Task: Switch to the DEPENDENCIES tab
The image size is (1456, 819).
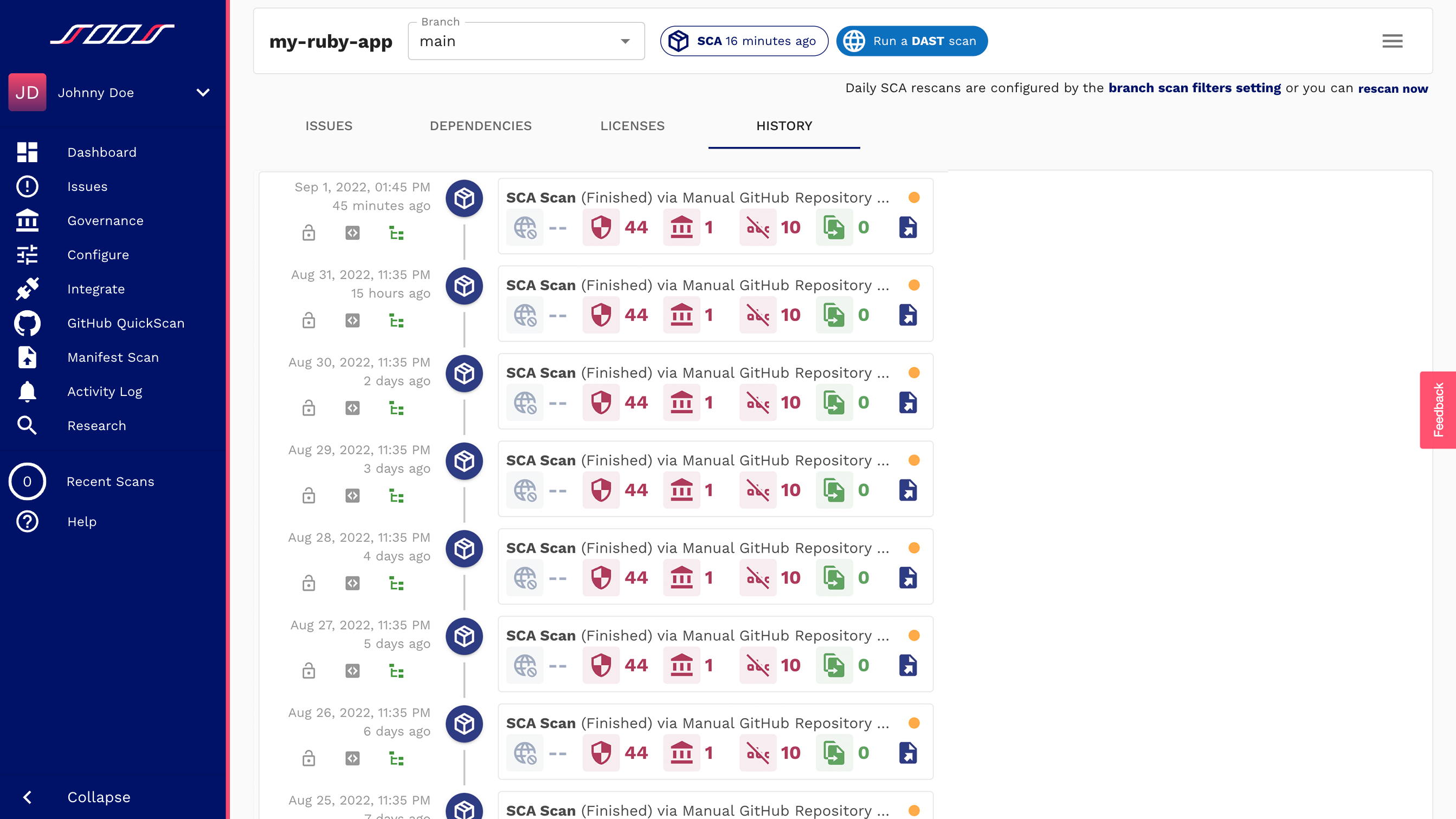Action: pyautogui.click(x=480, y=126)
